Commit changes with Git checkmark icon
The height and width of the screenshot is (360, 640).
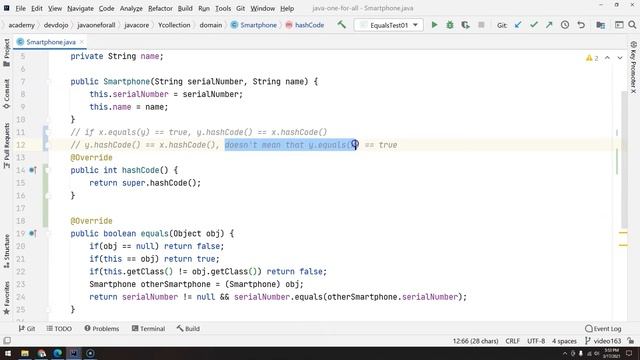pyautogui.click(x=533, y=25)
